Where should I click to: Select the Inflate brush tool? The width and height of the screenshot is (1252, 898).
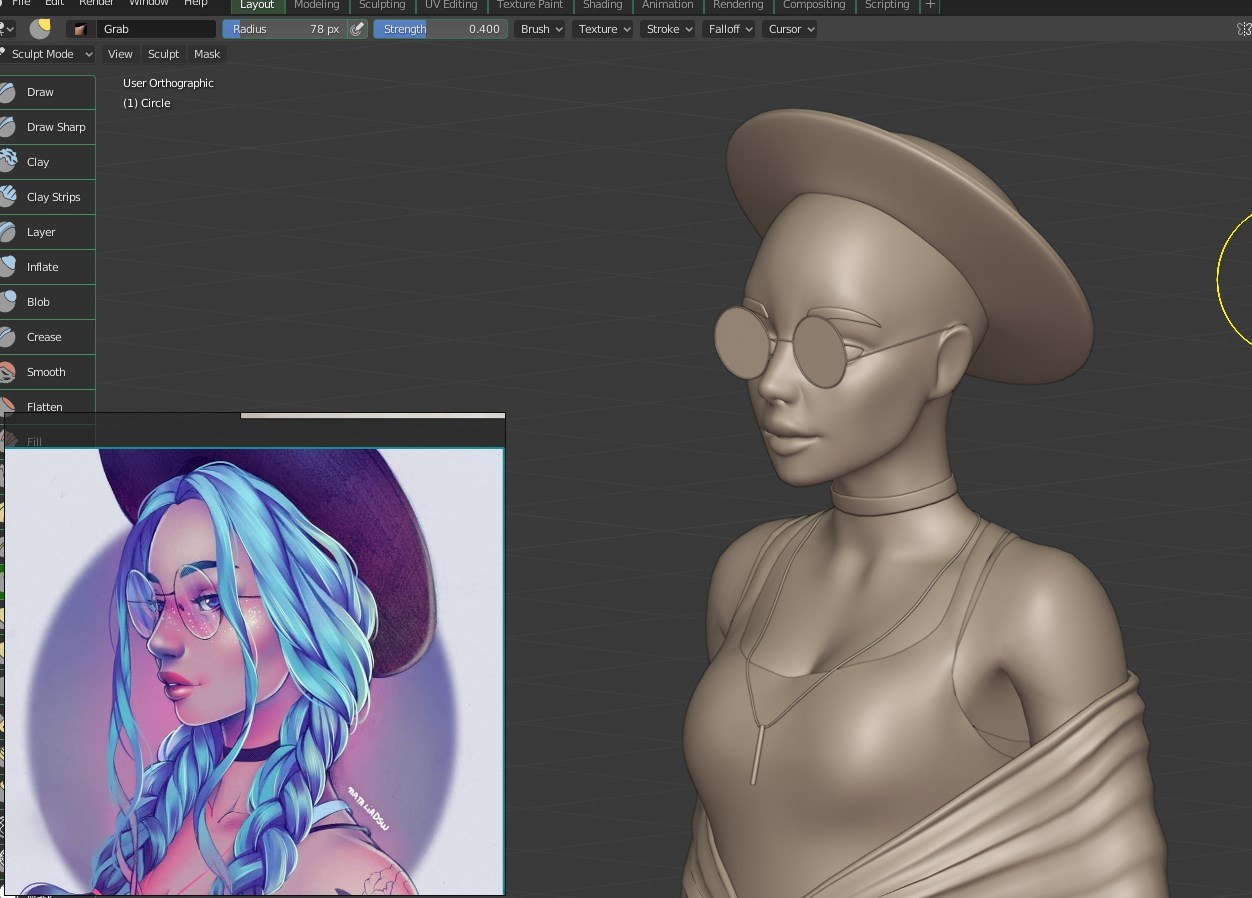coord(47,267)
